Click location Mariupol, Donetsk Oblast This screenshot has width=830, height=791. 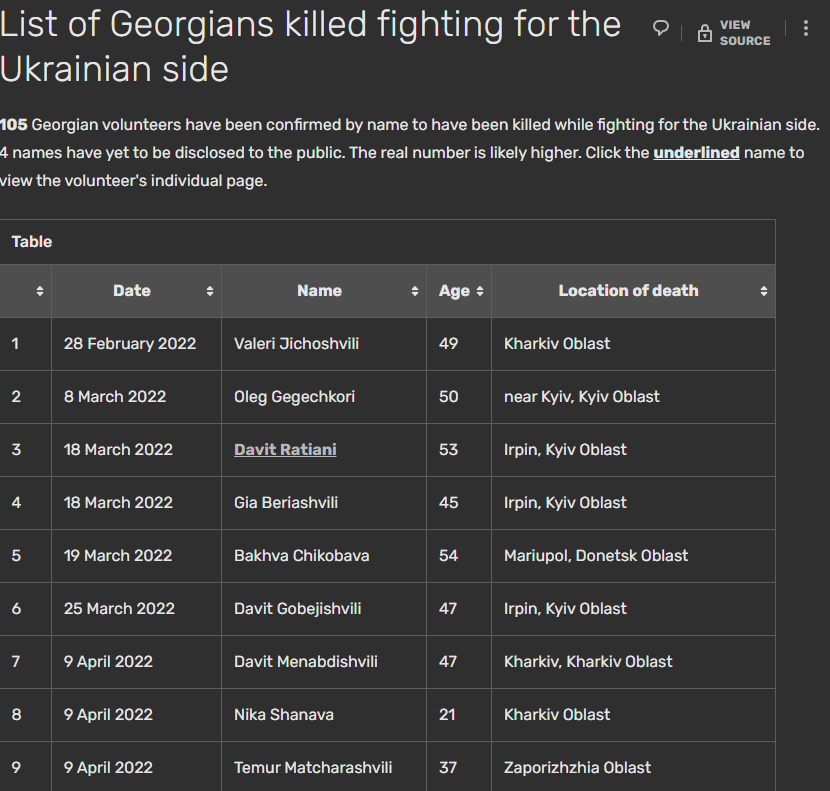coord(596,555)
